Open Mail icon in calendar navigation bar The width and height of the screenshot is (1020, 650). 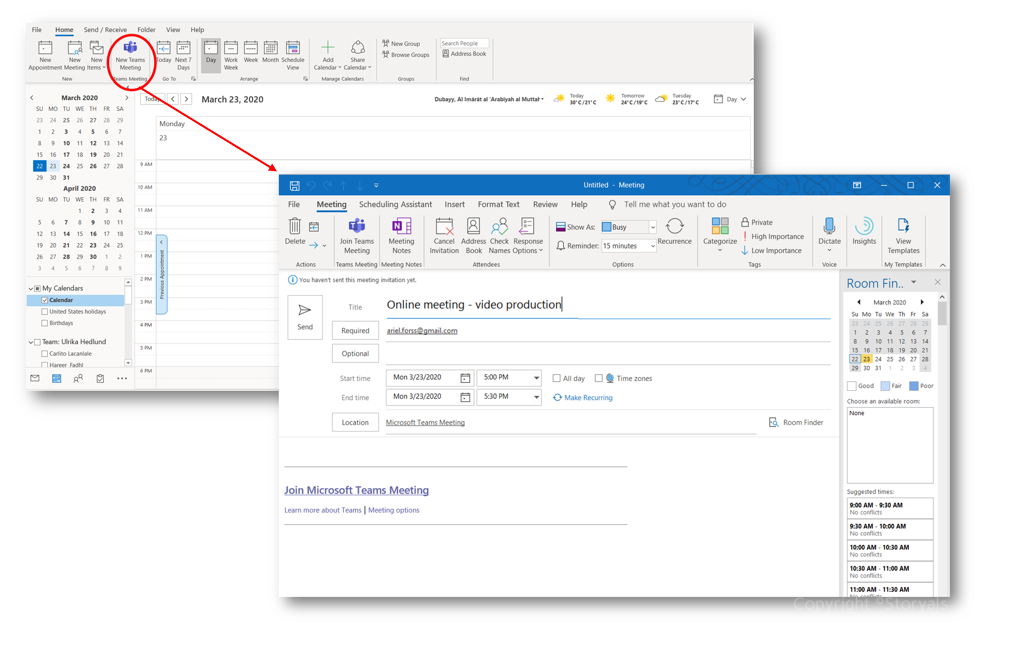tap(35, 378)
